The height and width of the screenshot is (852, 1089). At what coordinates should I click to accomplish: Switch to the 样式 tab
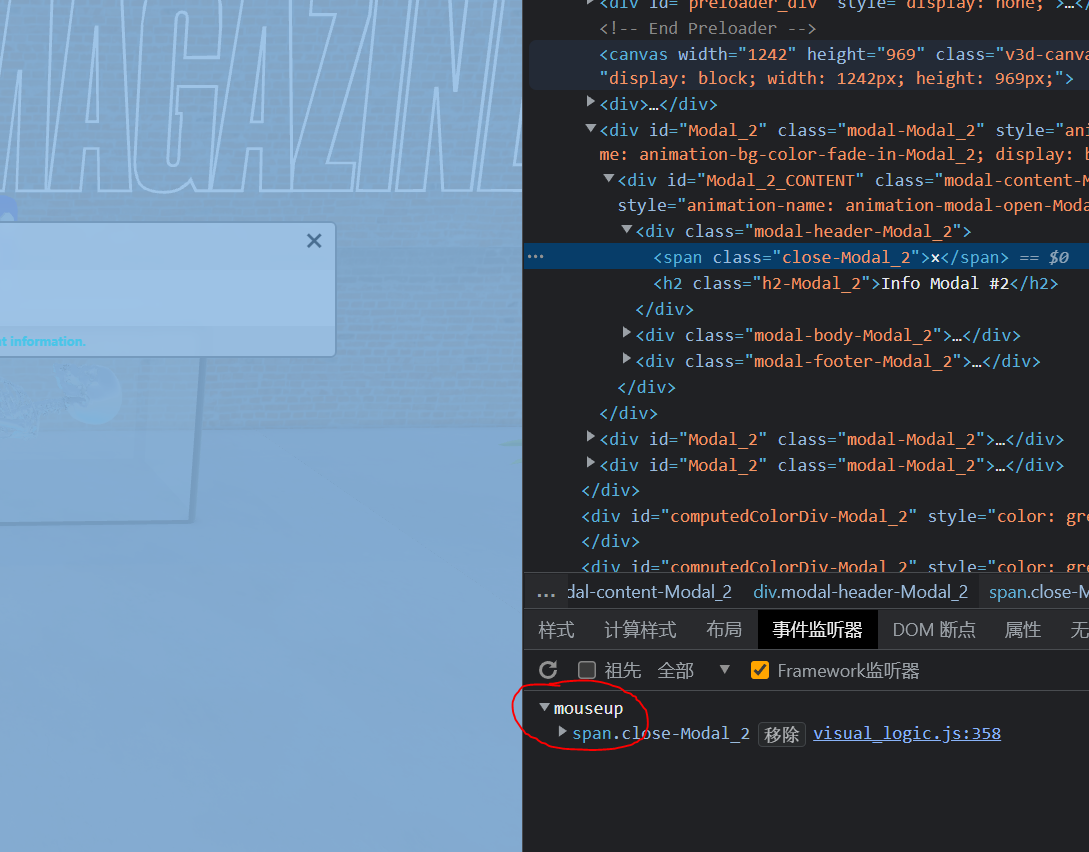coord(556,630)
